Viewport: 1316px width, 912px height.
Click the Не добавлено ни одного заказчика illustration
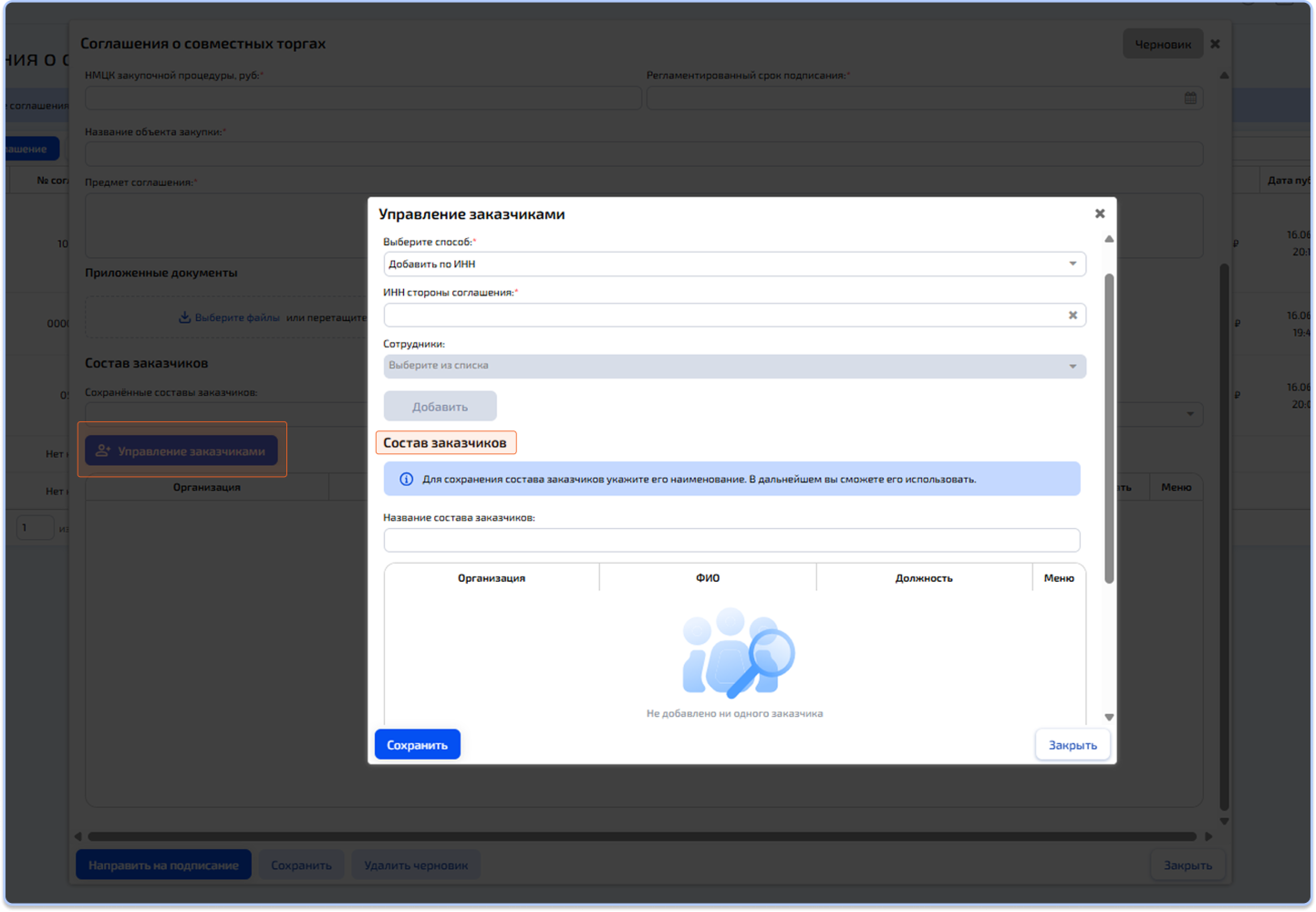click(739, 653)
